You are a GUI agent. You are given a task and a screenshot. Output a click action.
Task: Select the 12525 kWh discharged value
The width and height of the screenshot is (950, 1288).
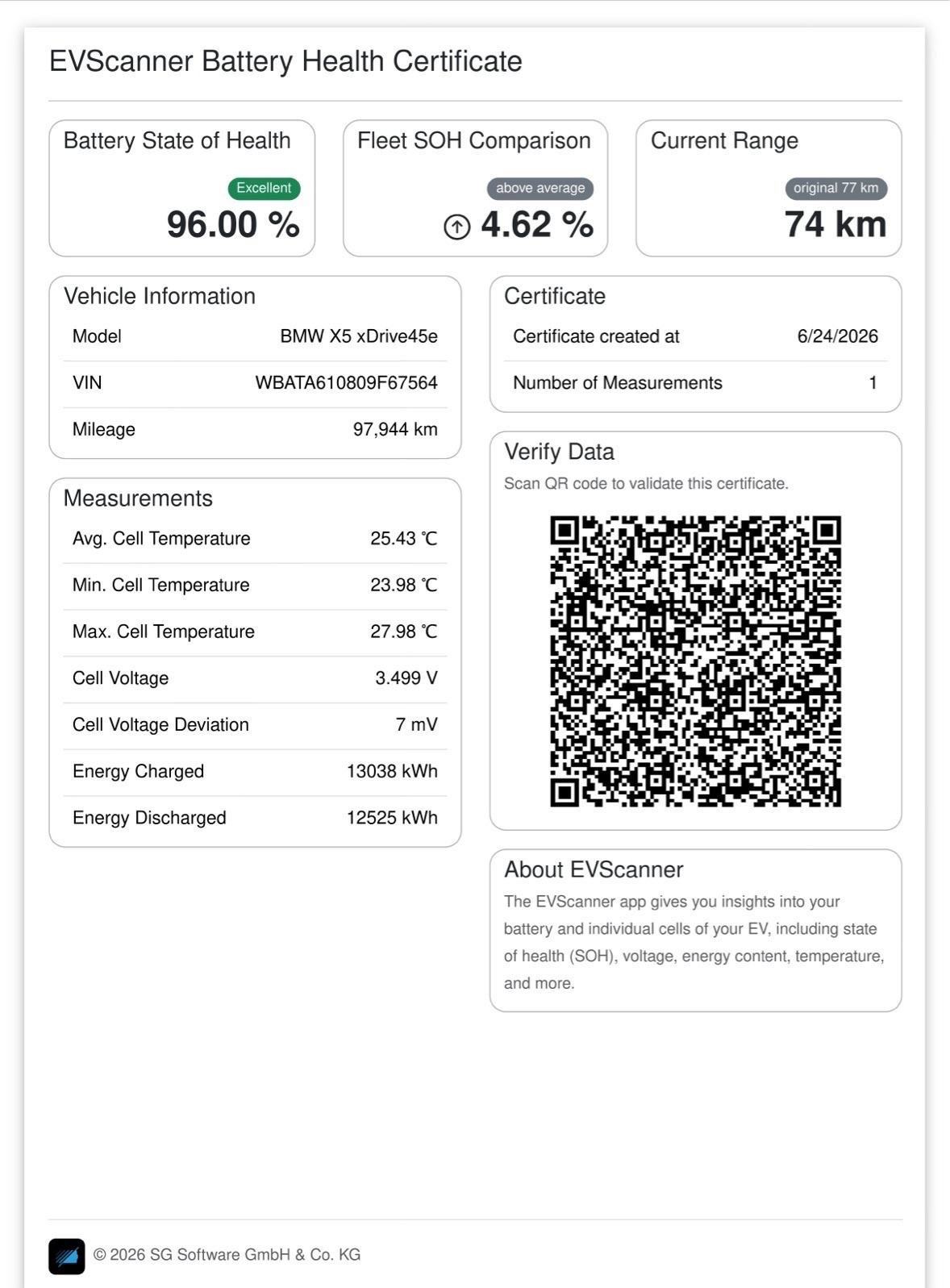[392, 818]
